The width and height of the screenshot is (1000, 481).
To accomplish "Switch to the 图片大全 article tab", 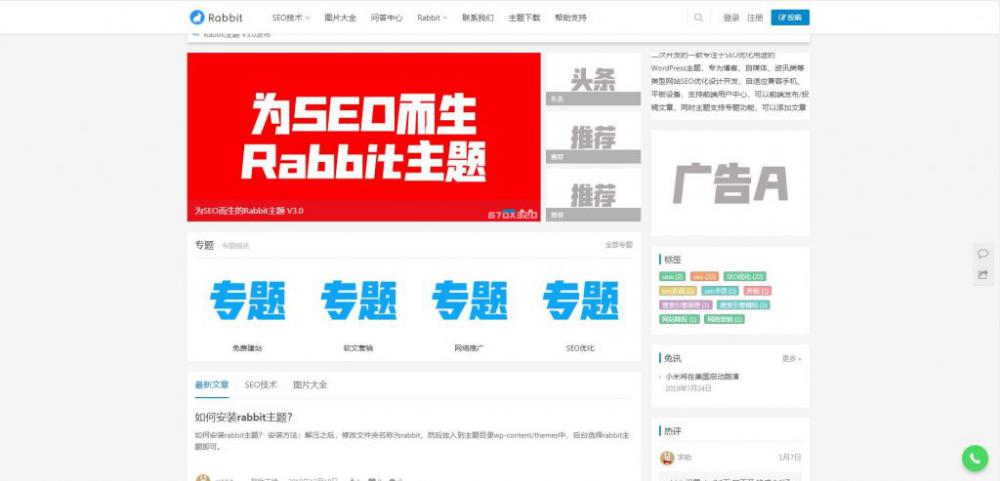I will tap(310, 385).
